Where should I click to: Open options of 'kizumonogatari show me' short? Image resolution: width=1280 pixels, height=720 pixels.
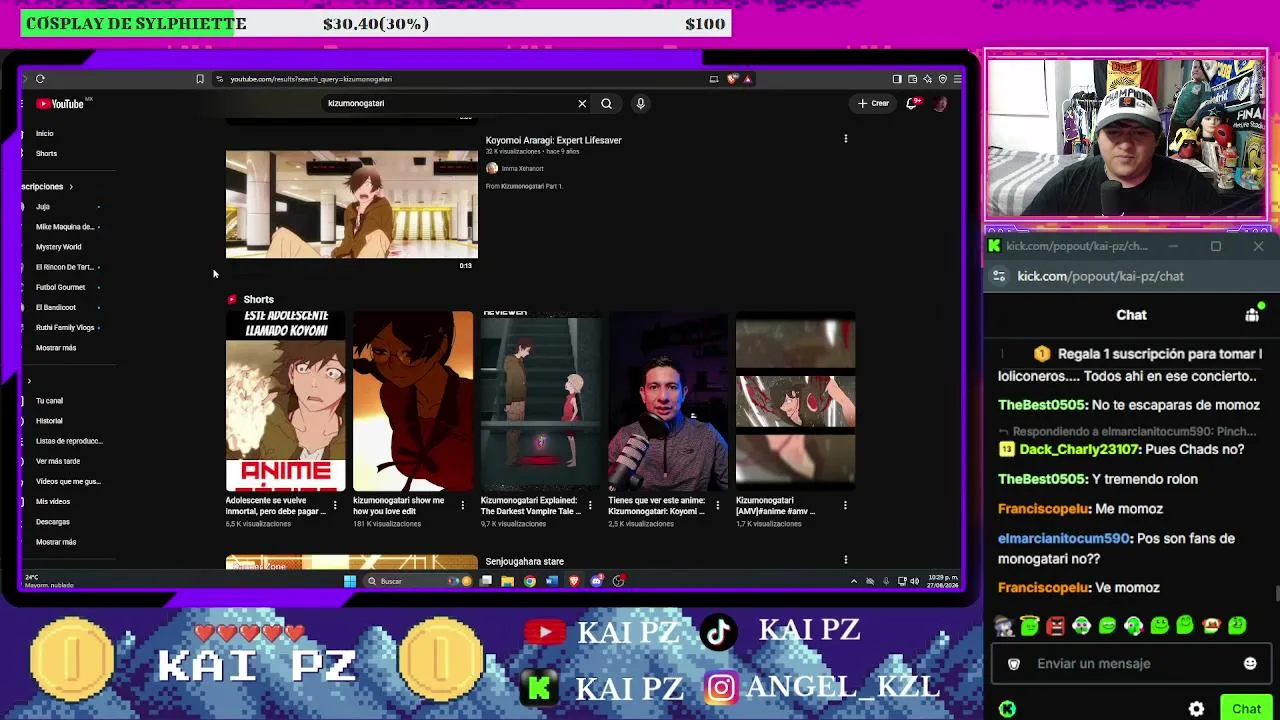point(462,505)
